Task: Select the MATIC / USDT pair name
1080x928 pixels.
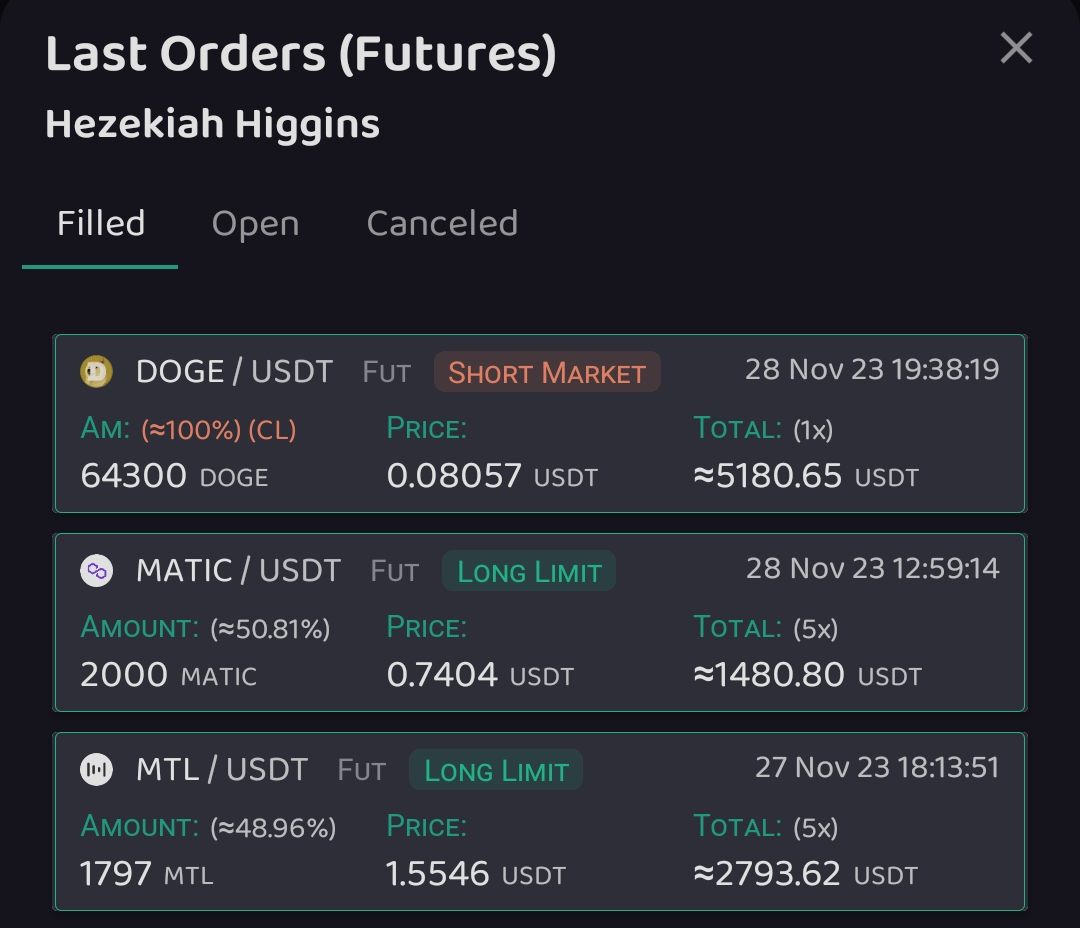Action: point(238,571)
